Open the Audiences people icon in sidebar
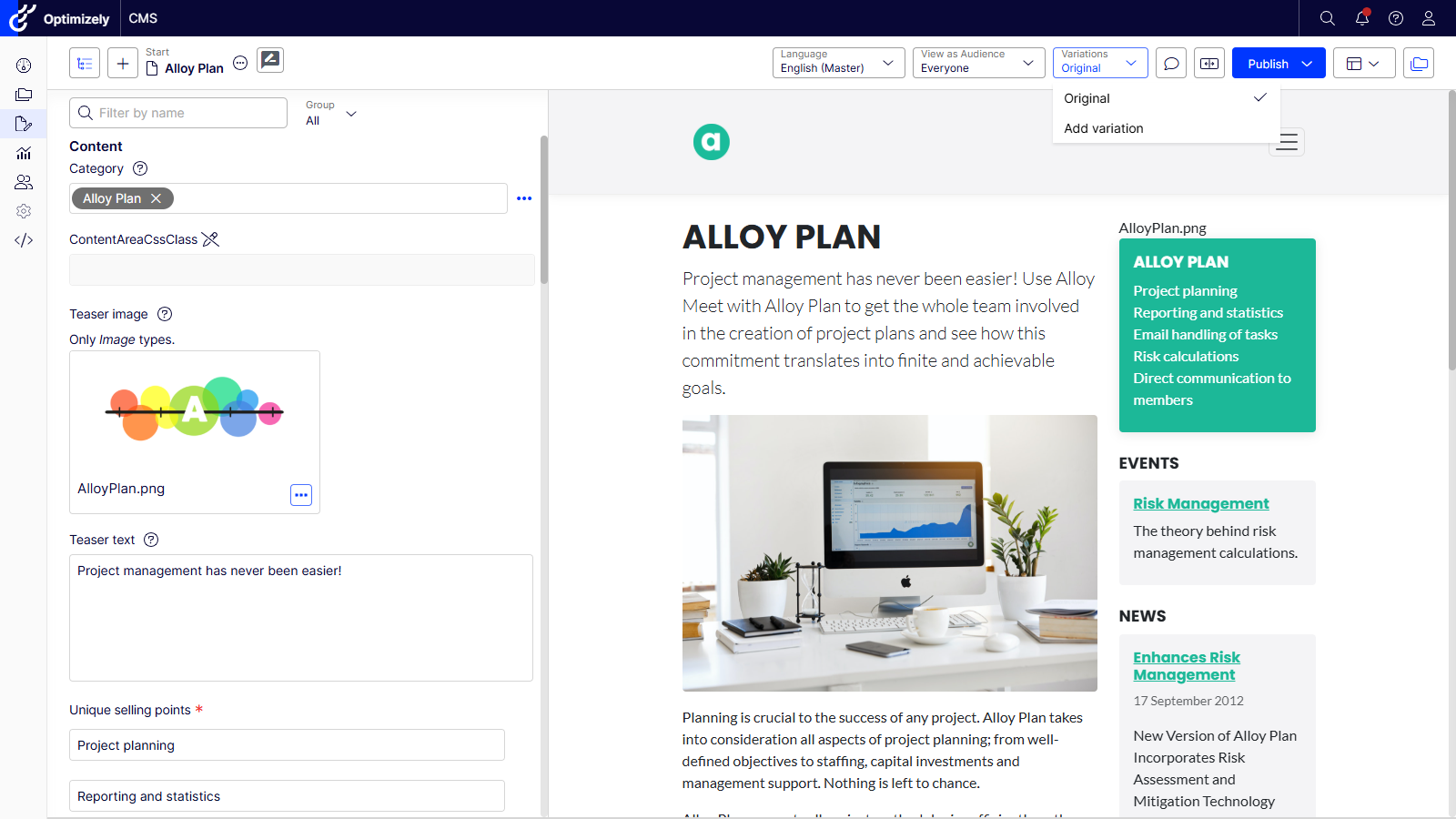Viewport: 1456px width, 819px height. (24, 182)
